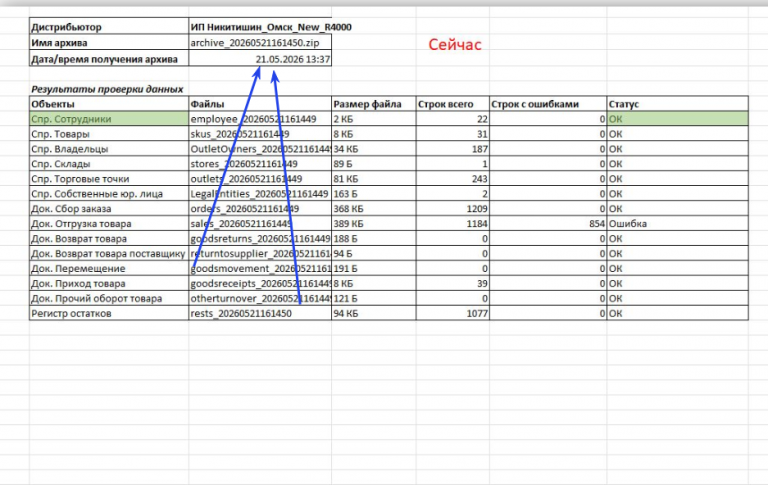This screenshot has width=768, height=485.
Task: Select the distributor name ИП Никитишин_Омск_New_R4000
Action: [271, 27]
